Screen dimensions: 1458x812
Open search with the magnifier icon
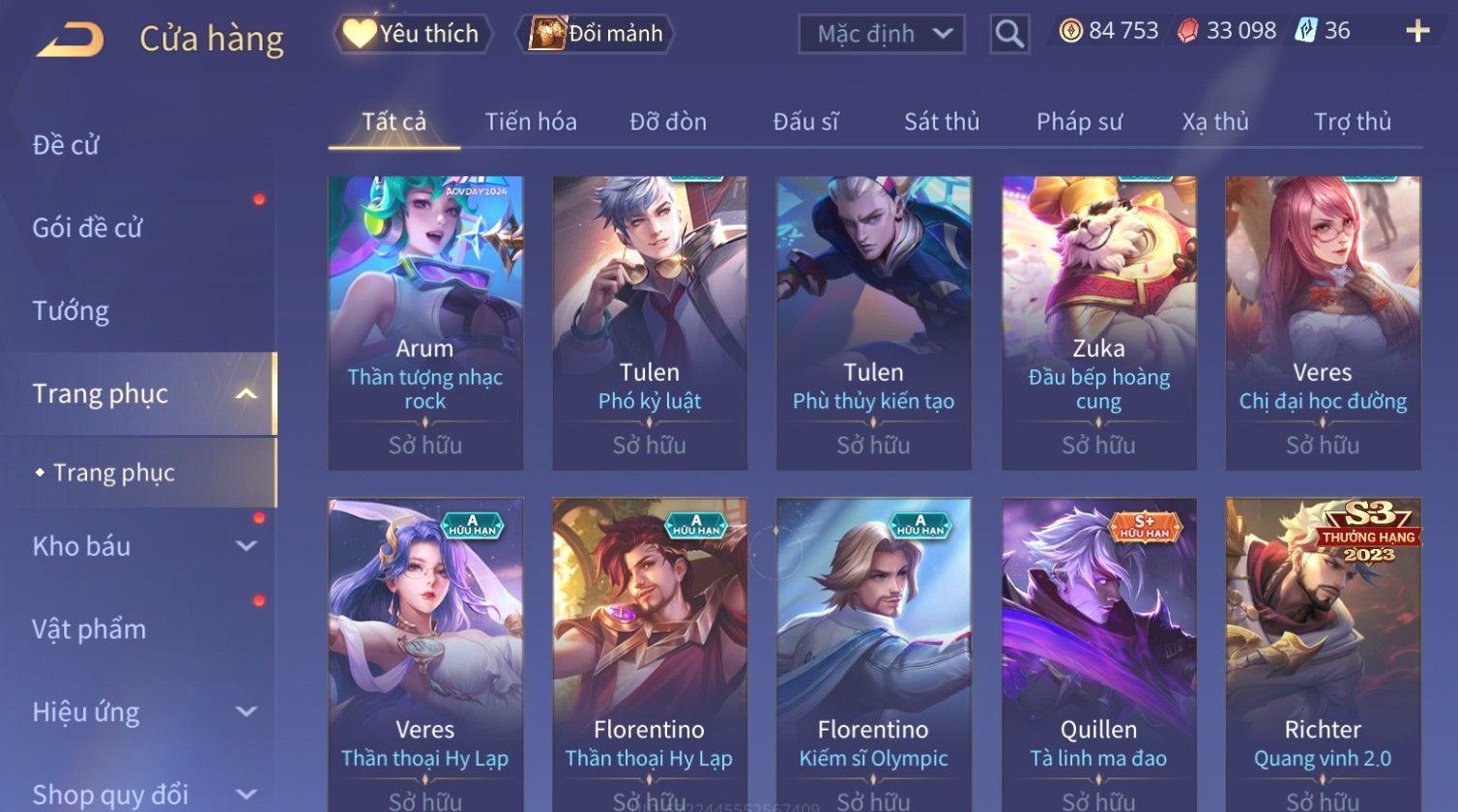pyautogui.click(x=1009, y=34)
